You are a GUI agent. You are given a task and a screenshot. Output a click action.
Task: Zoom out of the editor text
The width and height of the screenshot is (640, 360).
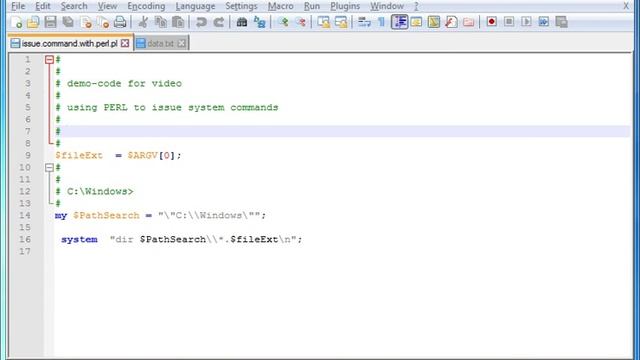tap(301, 22)
